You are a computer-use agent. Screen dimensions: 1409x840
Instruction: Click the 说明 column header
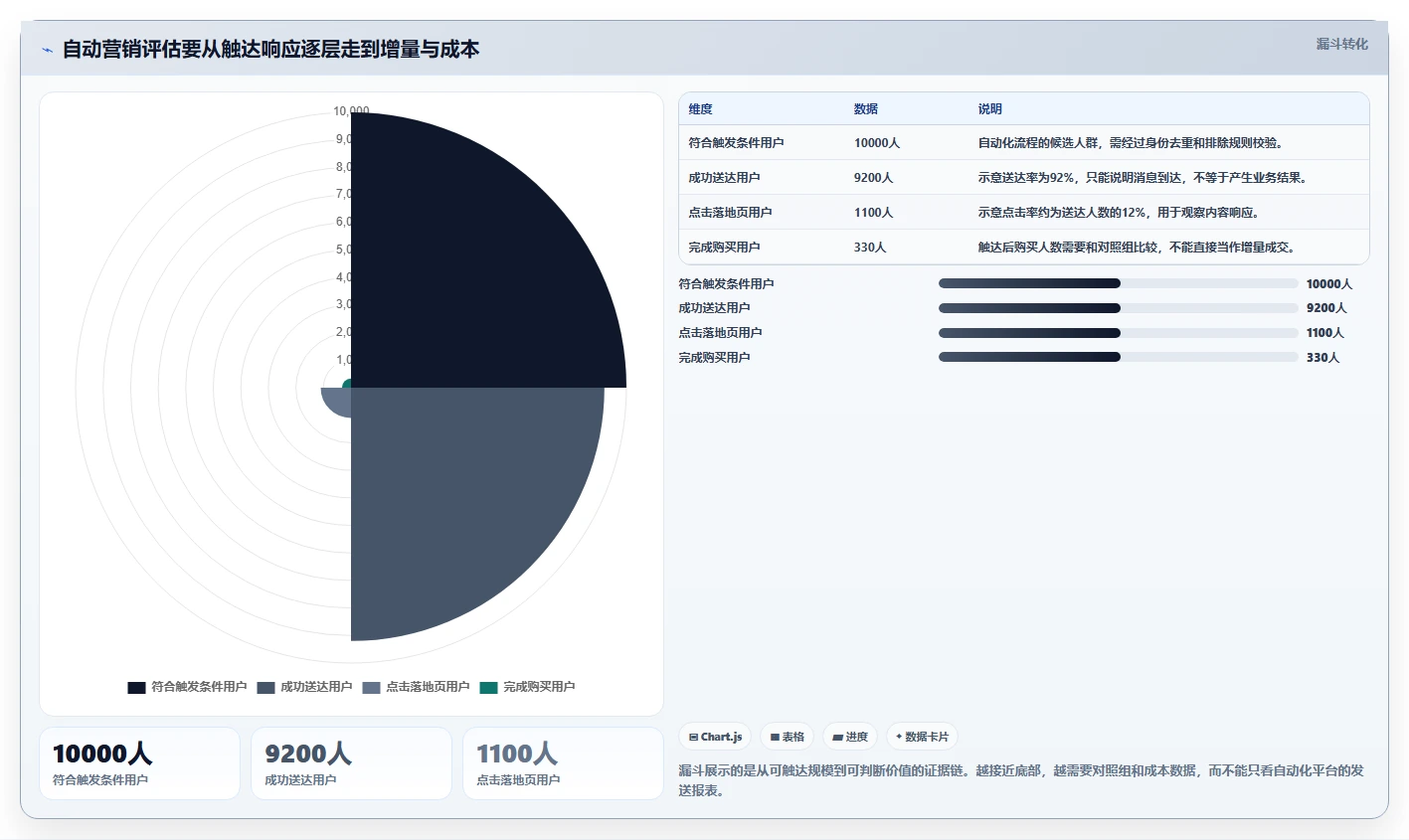coord(989,109)
